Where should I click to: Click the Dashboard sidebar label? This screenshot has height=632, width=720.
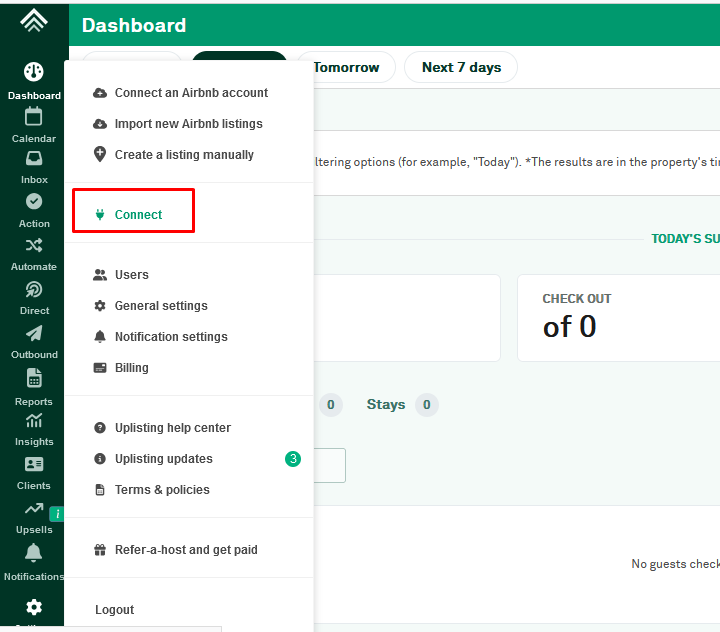pos(34,96)
